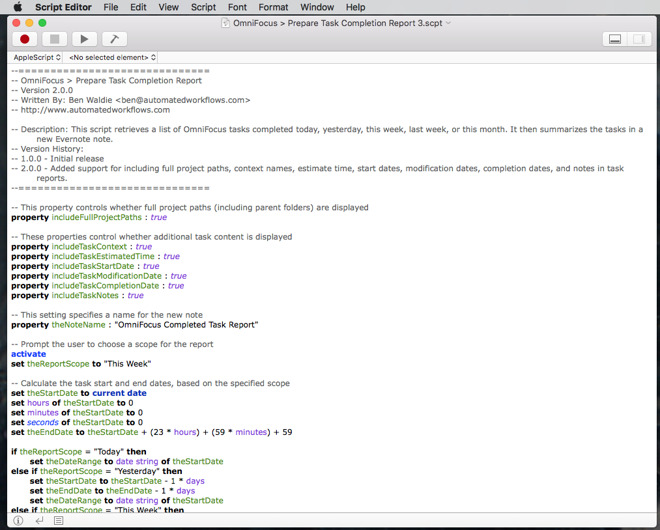Open the Help menu

click(x=356, y=7)
